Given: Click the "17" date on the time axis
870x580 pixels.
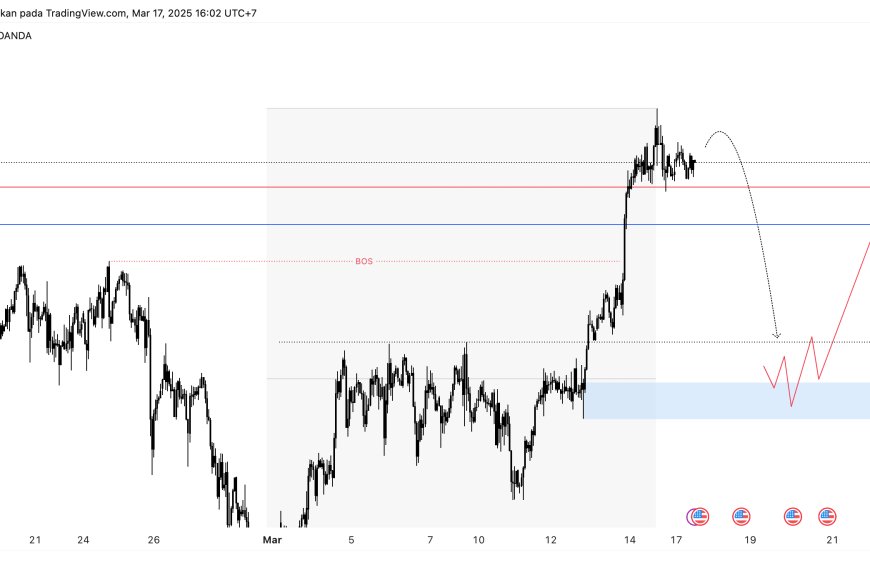Looking at the screenshot, I should 676,541.
